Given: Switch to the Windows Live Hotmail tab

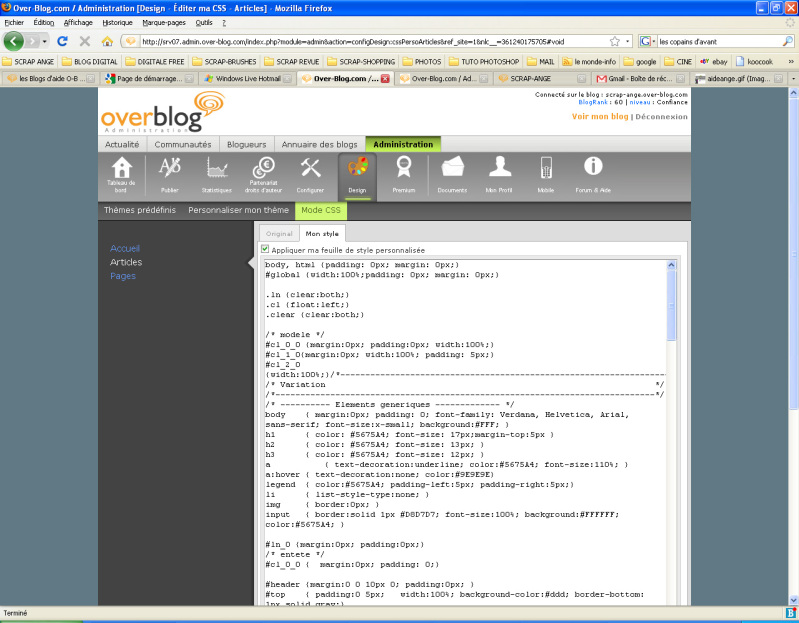Looking at the screenshot, I should pos(248,78).
